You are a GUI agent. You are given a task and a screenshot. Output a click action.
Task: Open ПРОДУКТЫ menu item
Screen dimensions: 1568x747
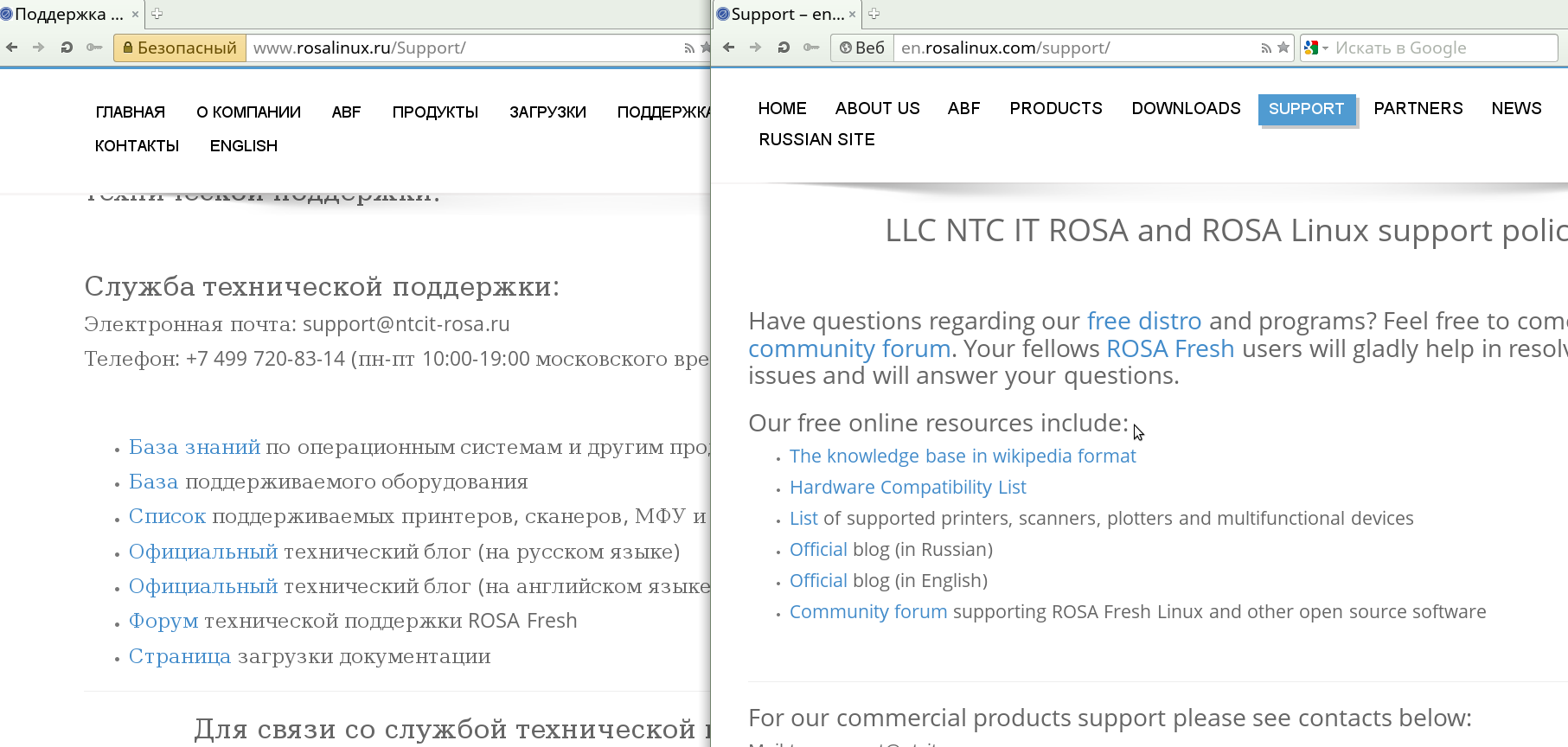(x=435, y=112)
